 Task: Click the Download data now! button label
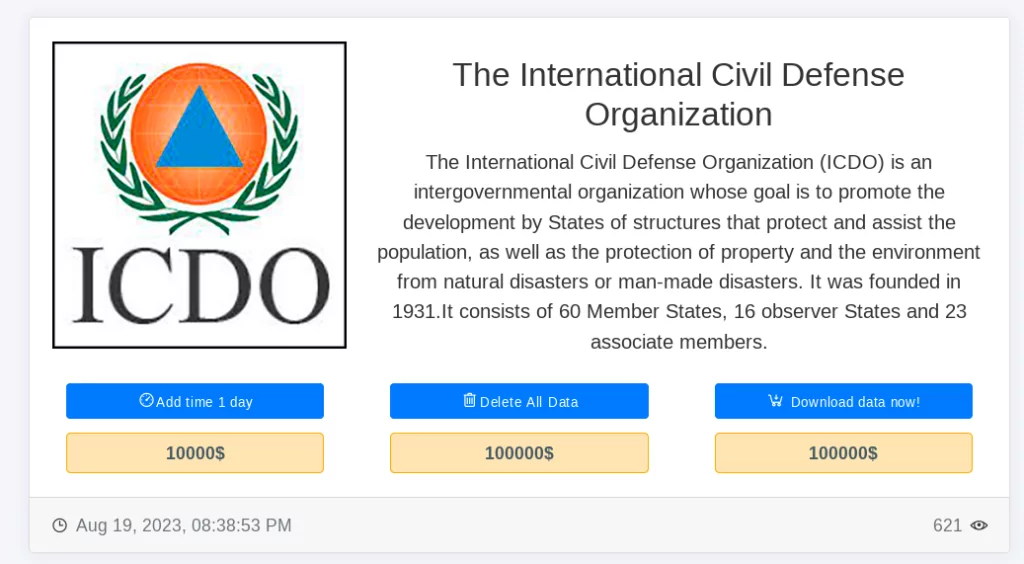[x=855, y=402]
